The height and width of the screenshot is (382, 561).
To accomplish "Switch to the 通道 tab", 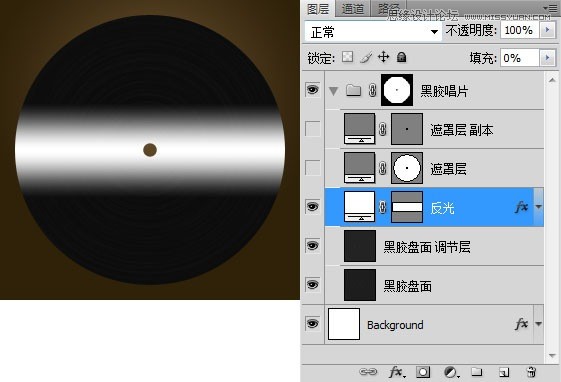I will click(x=352, y=9).
